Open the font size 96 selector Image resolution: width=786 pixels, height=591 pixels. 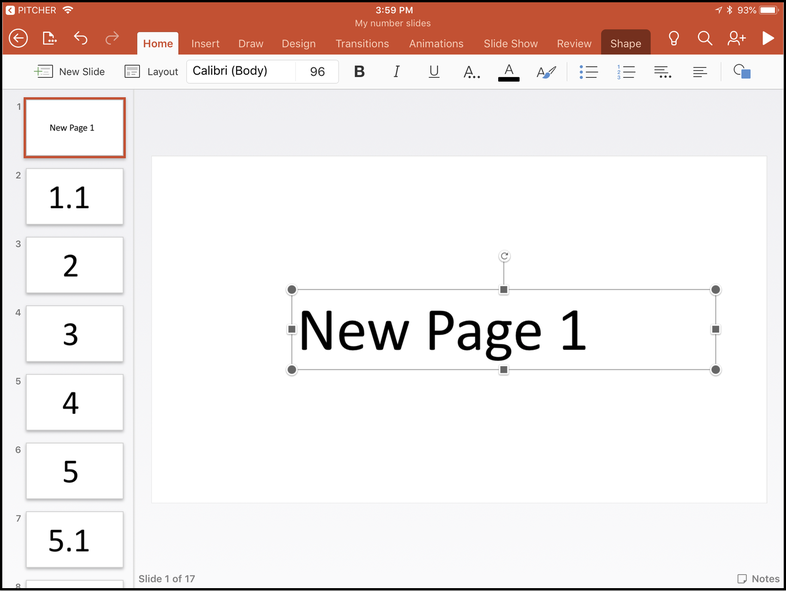317,72
